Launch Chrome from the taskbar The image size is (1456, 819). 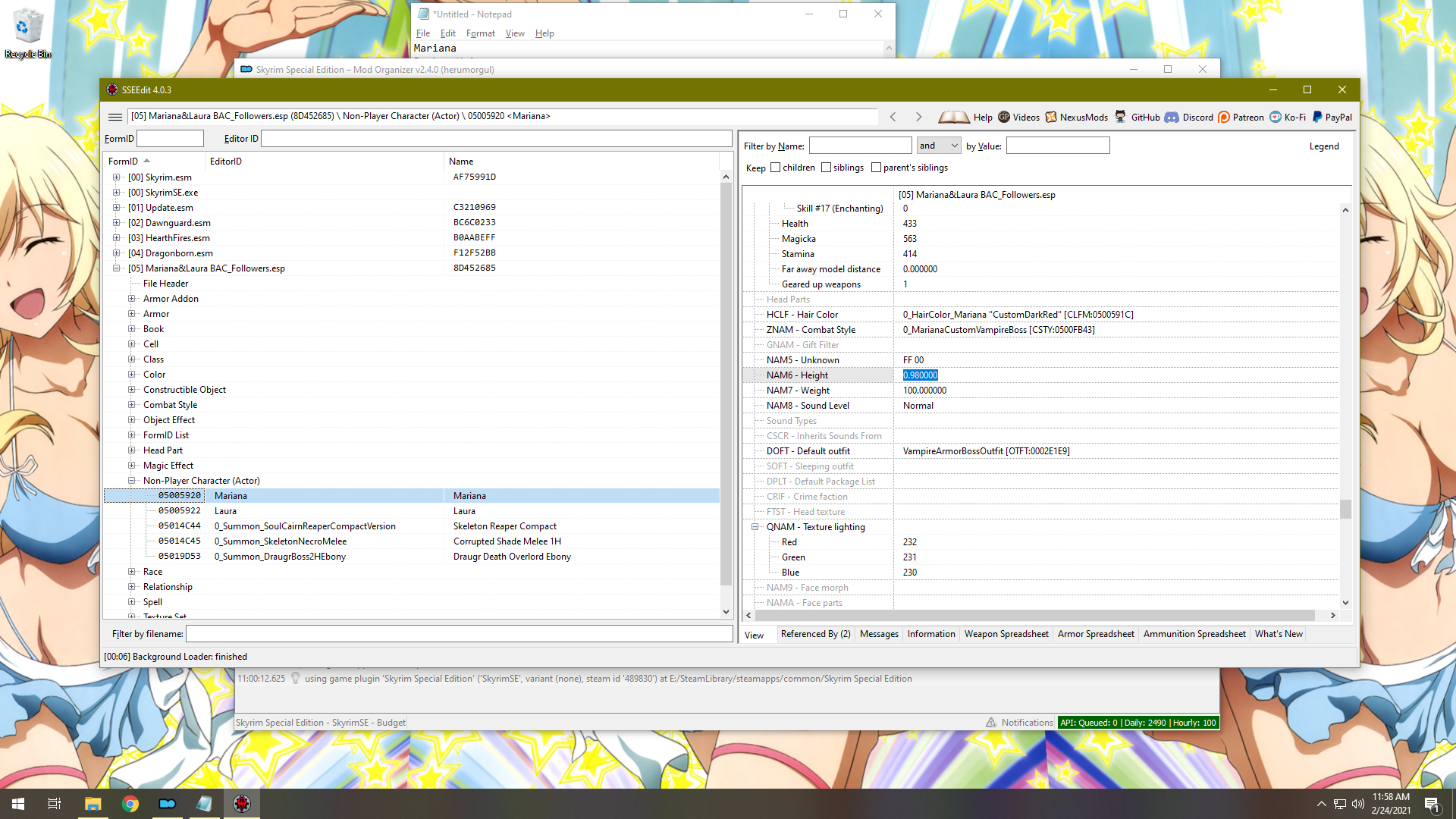tap(130, 804)
